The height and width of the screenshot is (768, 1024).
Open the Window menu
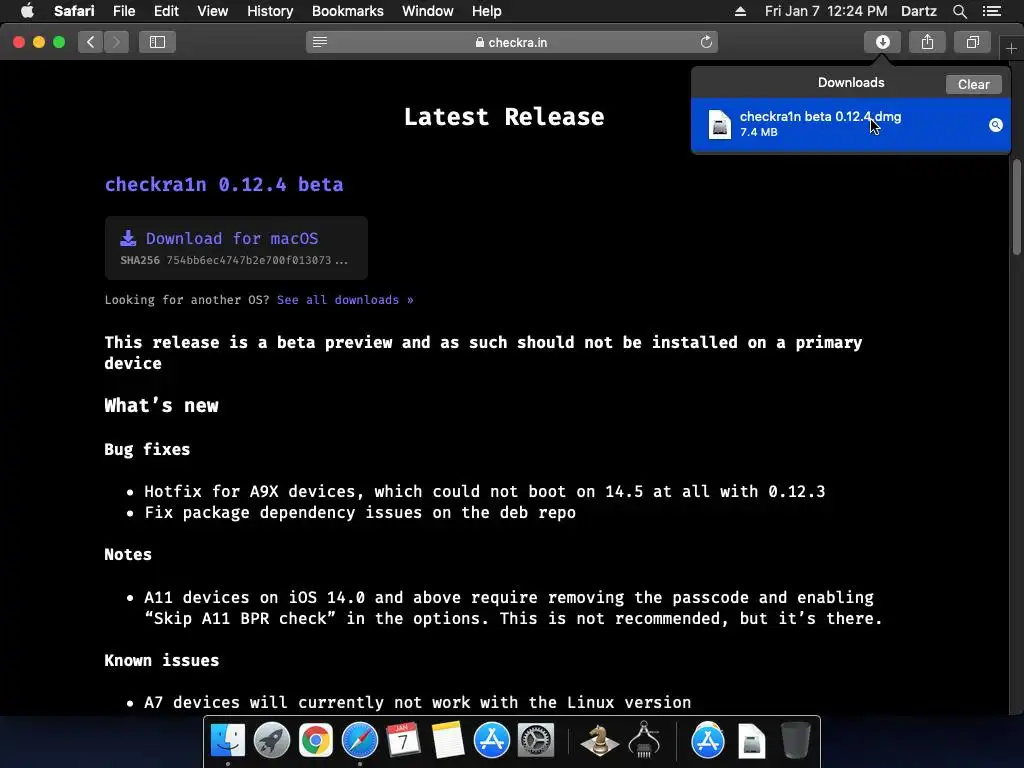[427, 11]
